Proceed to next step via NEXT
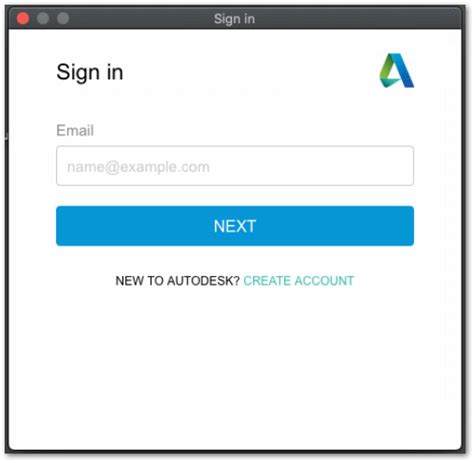 click(235, 226)
